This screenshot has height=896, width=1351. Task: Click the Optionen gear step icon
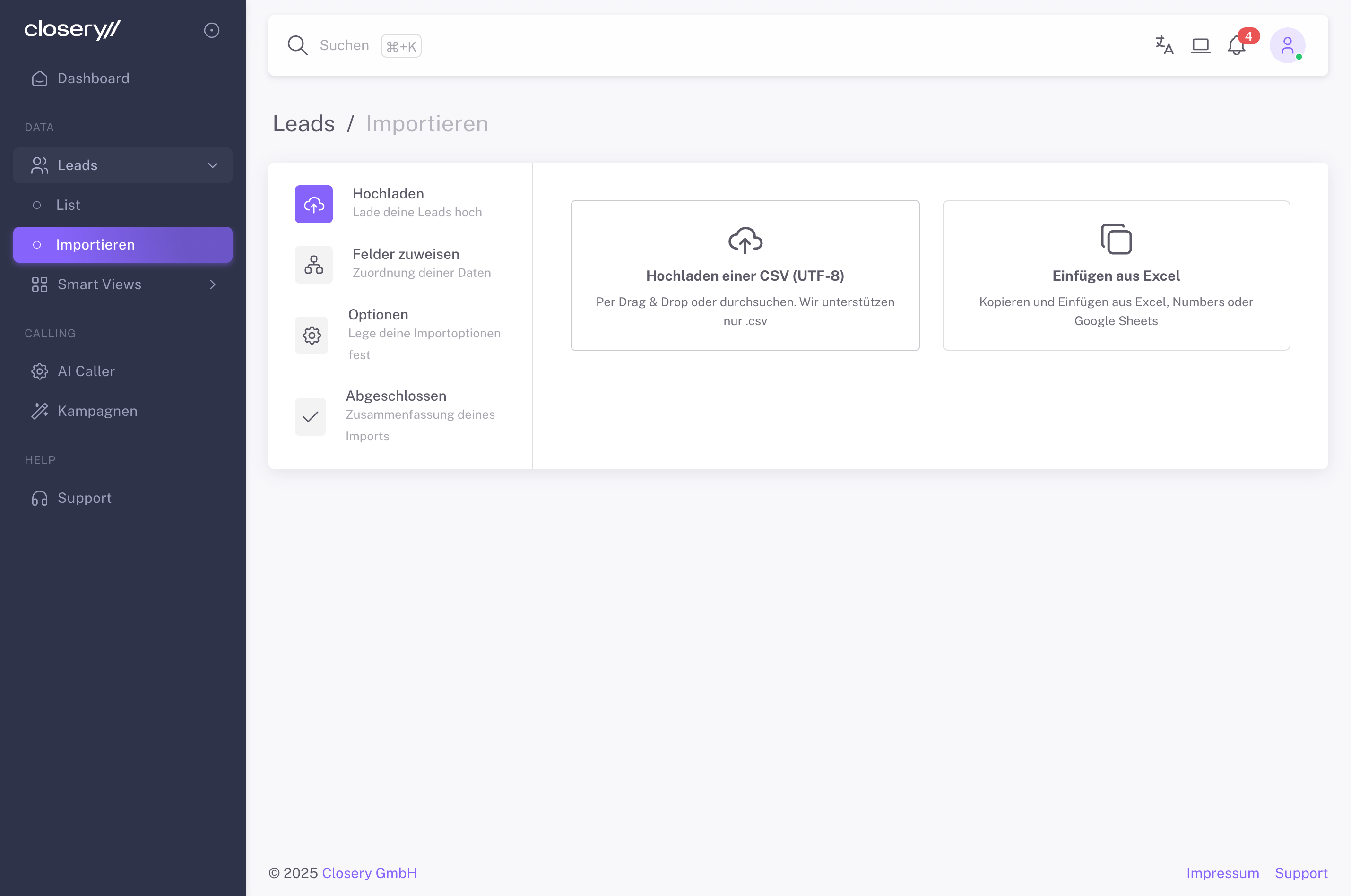[312, 336]
